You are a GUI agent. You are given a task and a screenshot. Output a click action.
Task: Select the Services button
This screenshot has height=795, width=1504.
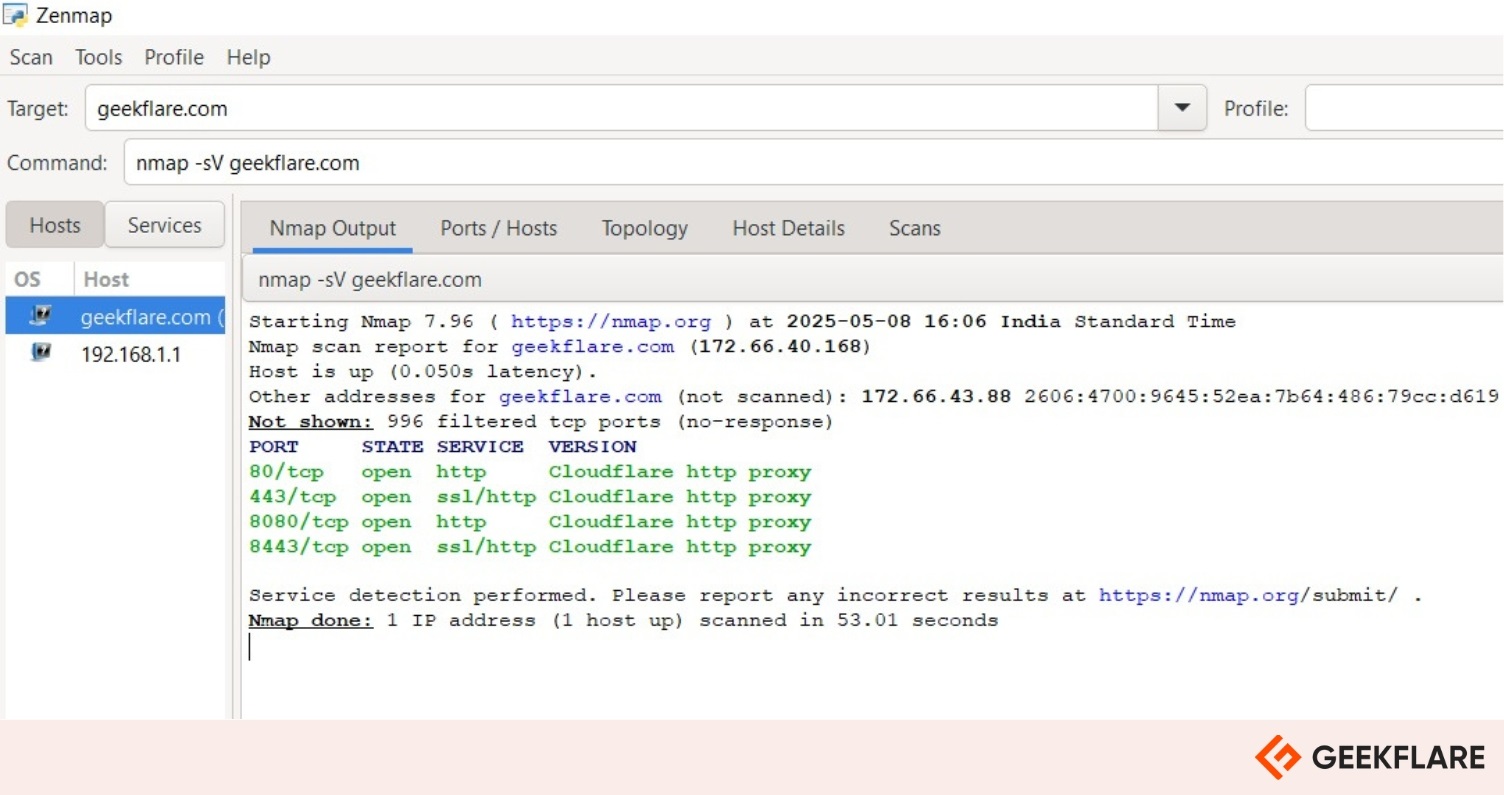(165, 225)
